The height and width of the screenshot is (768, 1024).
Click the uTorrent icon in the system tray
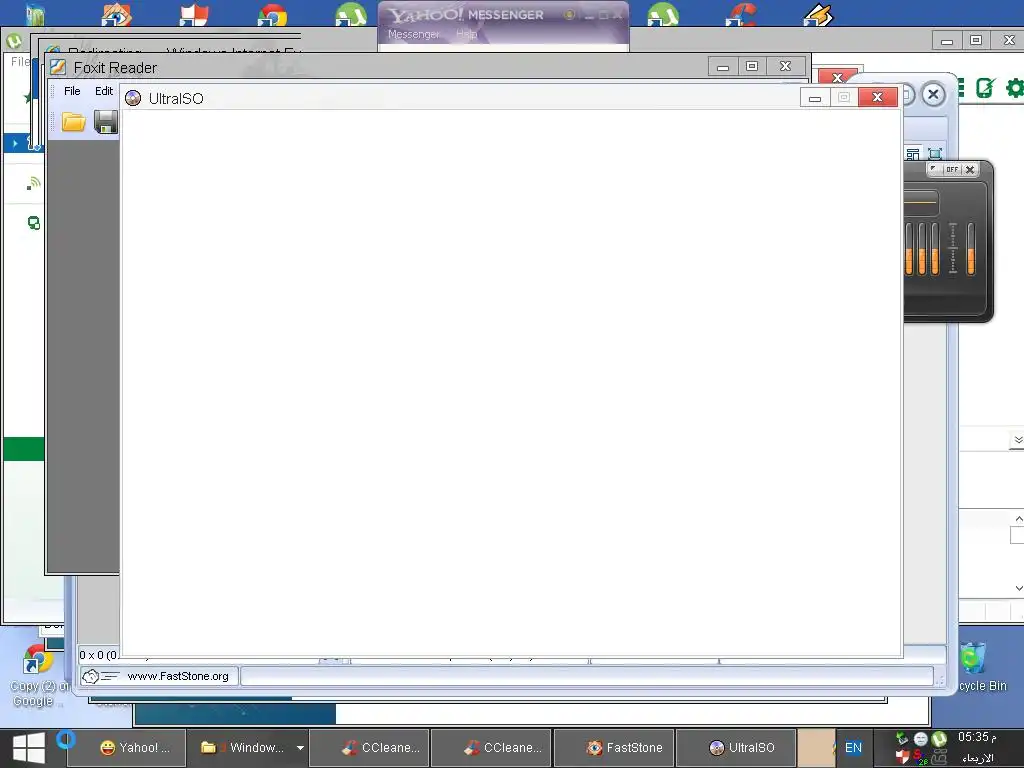click(x=939, y=739)
